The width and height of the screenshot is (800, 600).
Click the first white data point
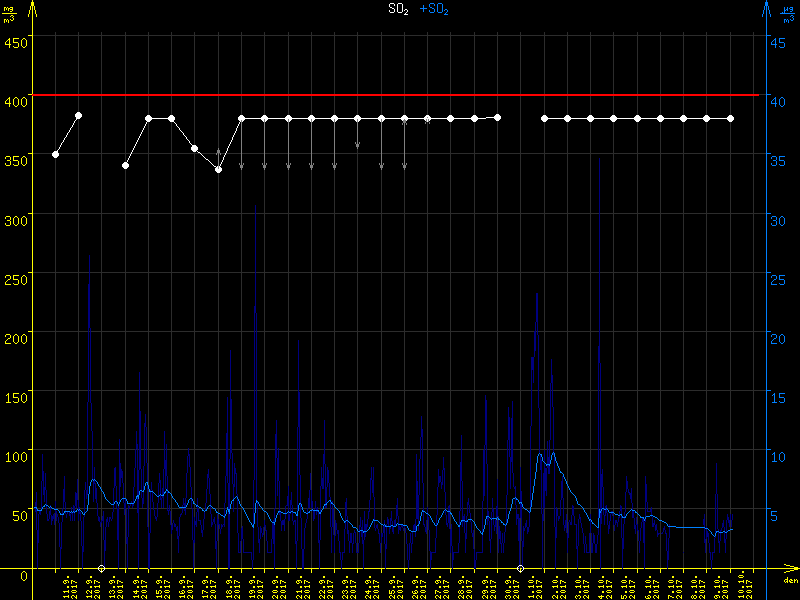click(x=56, y=154)
